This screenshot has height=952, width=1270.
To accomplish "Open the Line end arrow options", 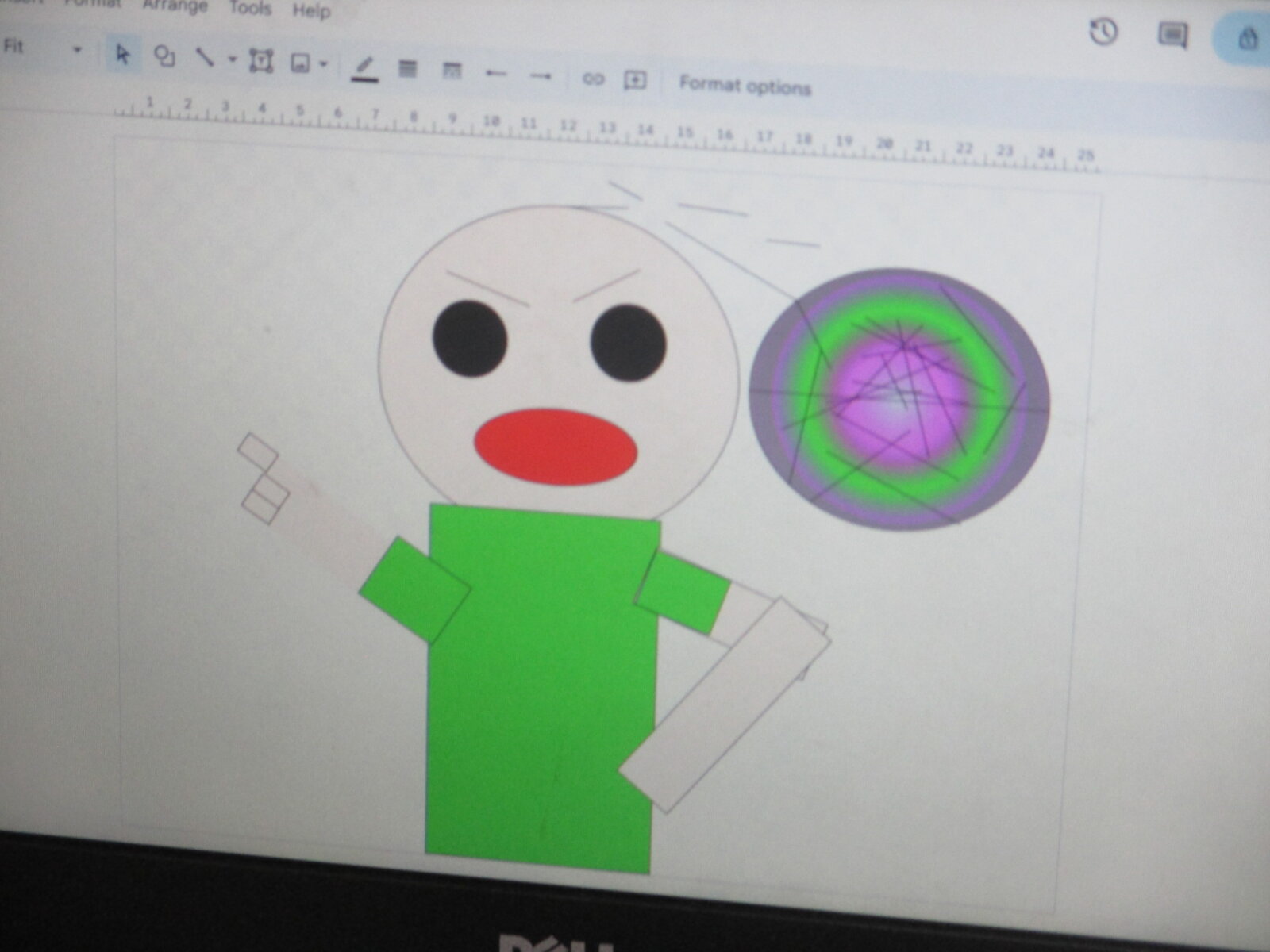I will [541, 76].
